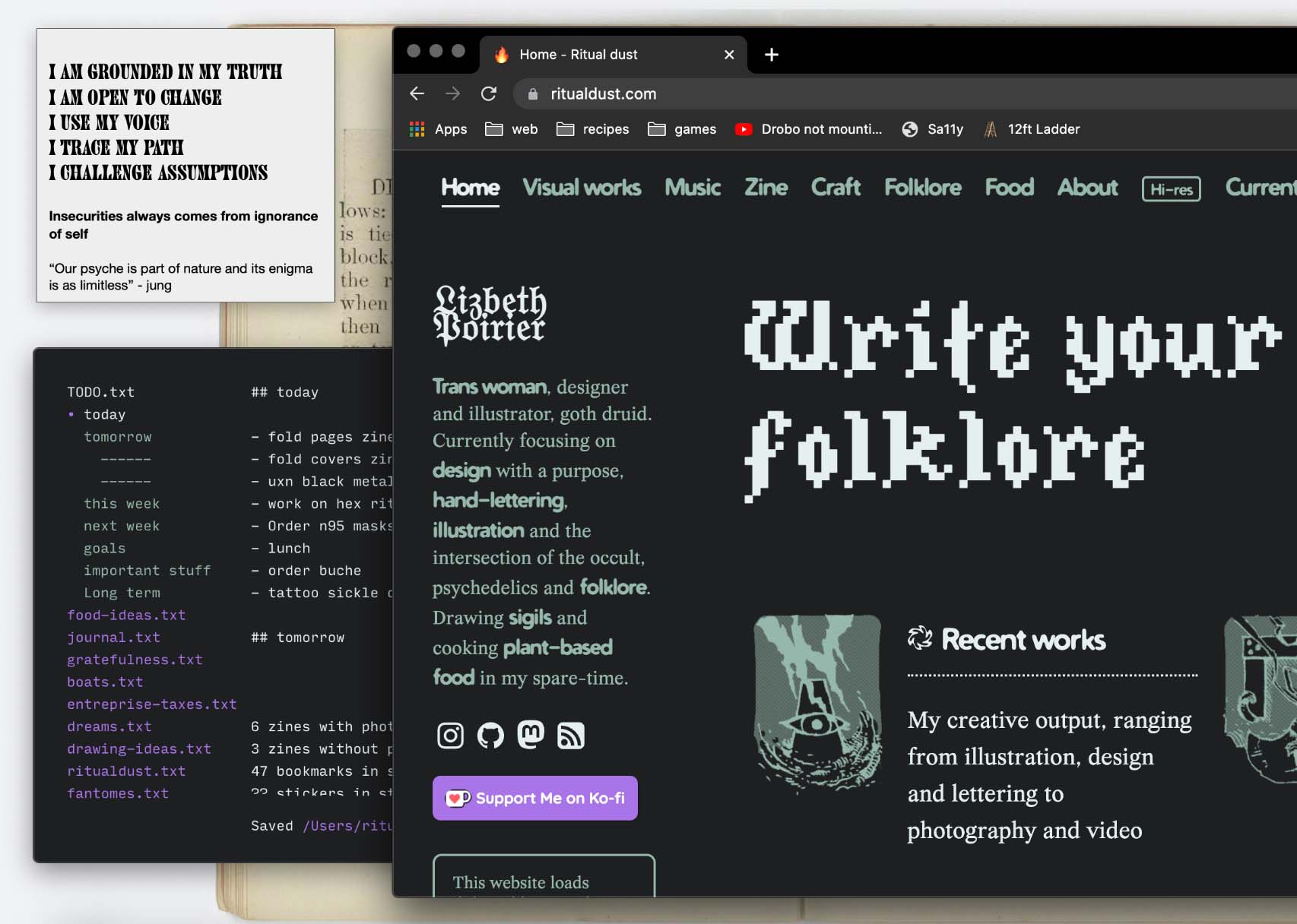Click the Mastodon icon
The width and height of the screenshot is (1297, 924).
coord(531,735)
